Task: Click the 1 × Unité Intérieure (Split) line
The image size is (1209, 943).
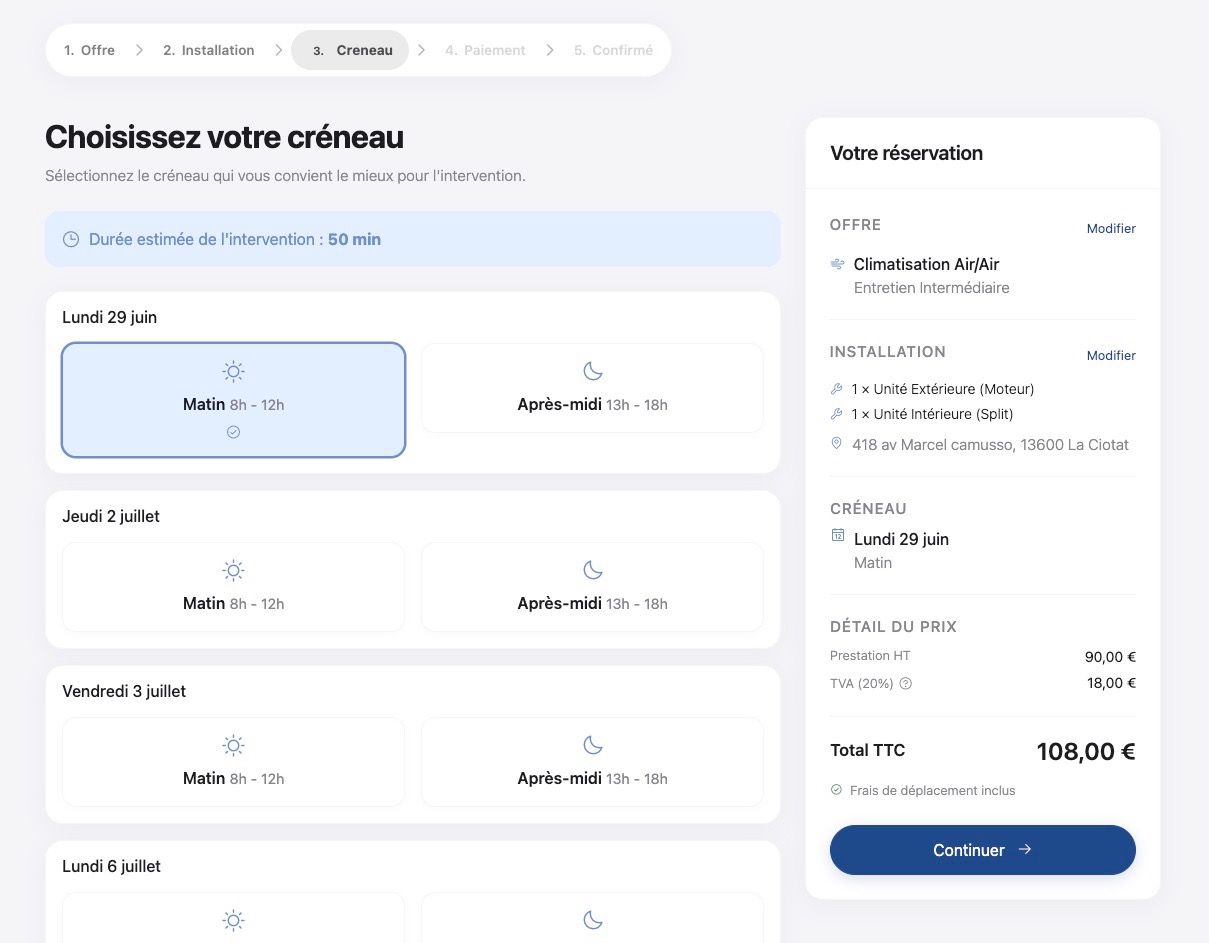Action: point(933,414)
